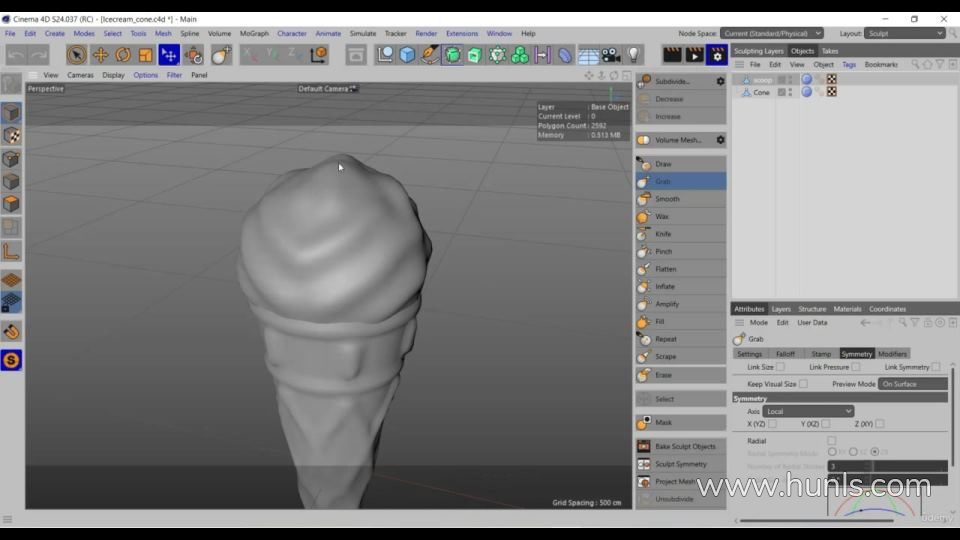Select the Cone object in Objects list
Viewport: 960px width, 540px height.
pyautogui.click(x=761, y=92)
